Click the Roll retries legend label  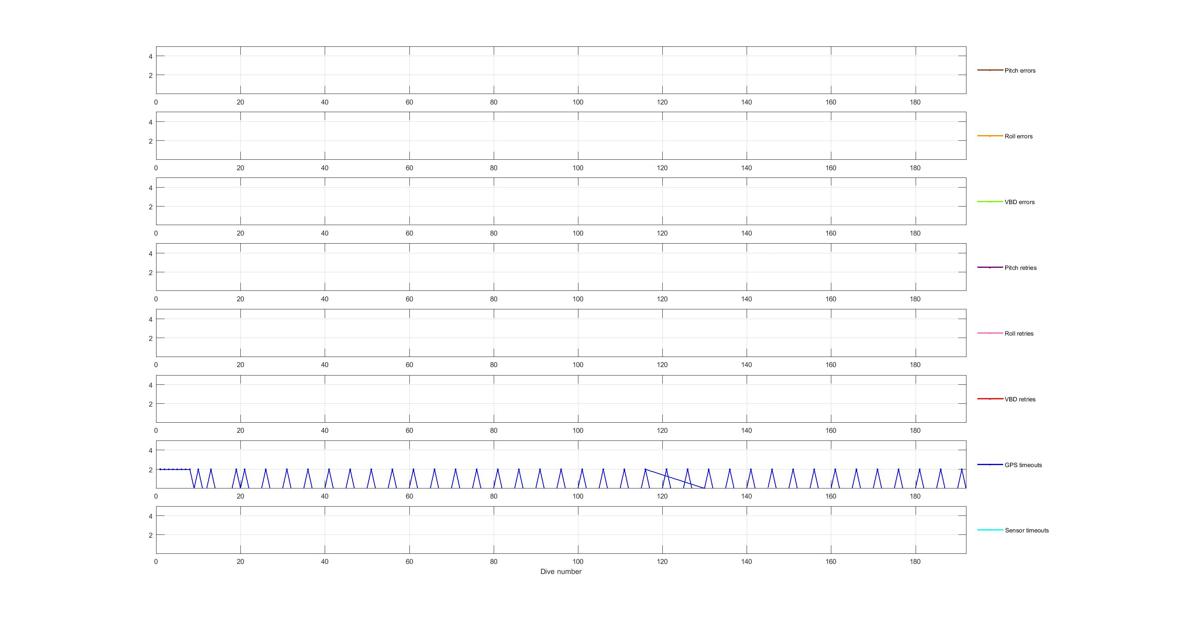point(1019,333)
